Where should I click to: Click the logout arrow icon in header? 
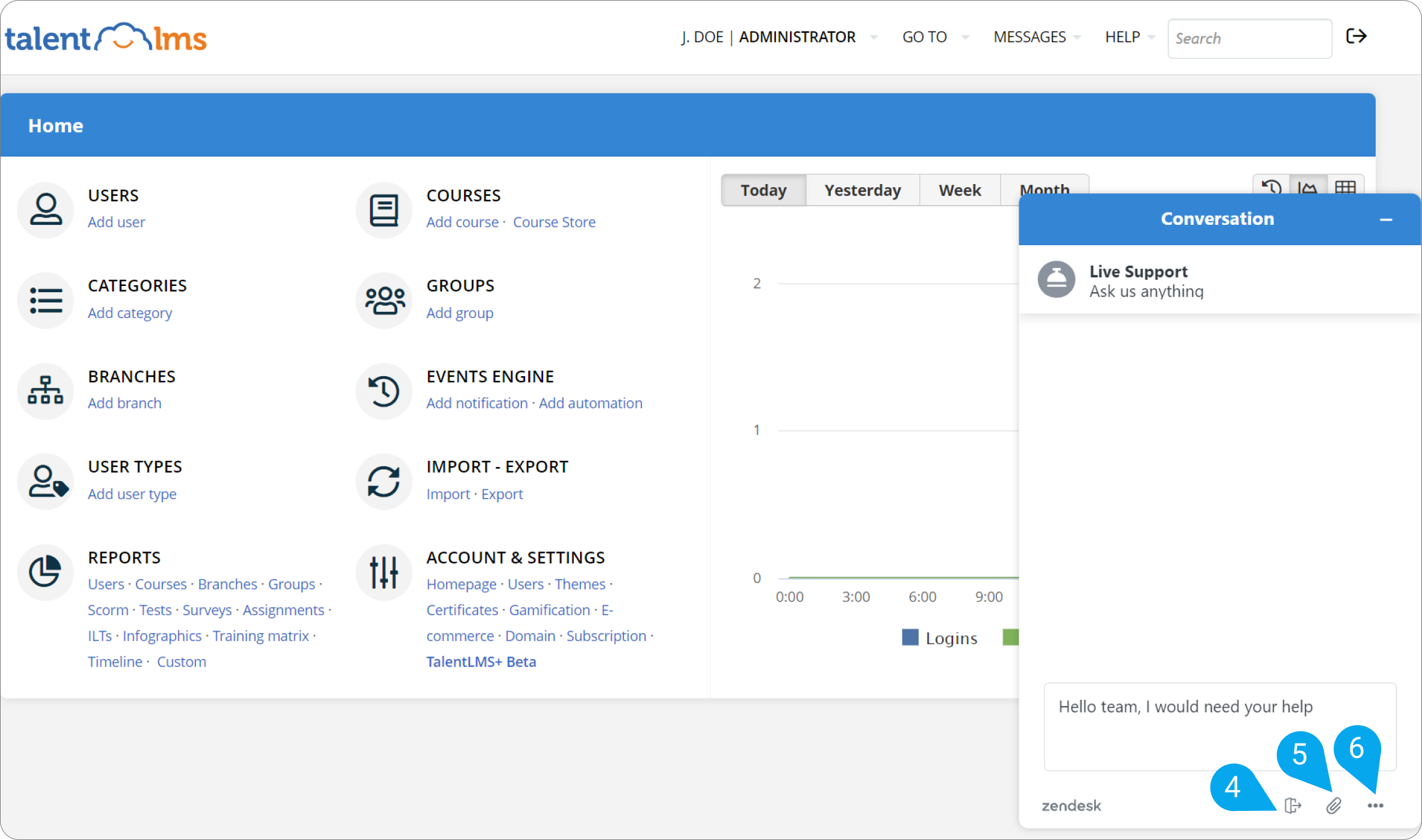tap(1356, 36)
